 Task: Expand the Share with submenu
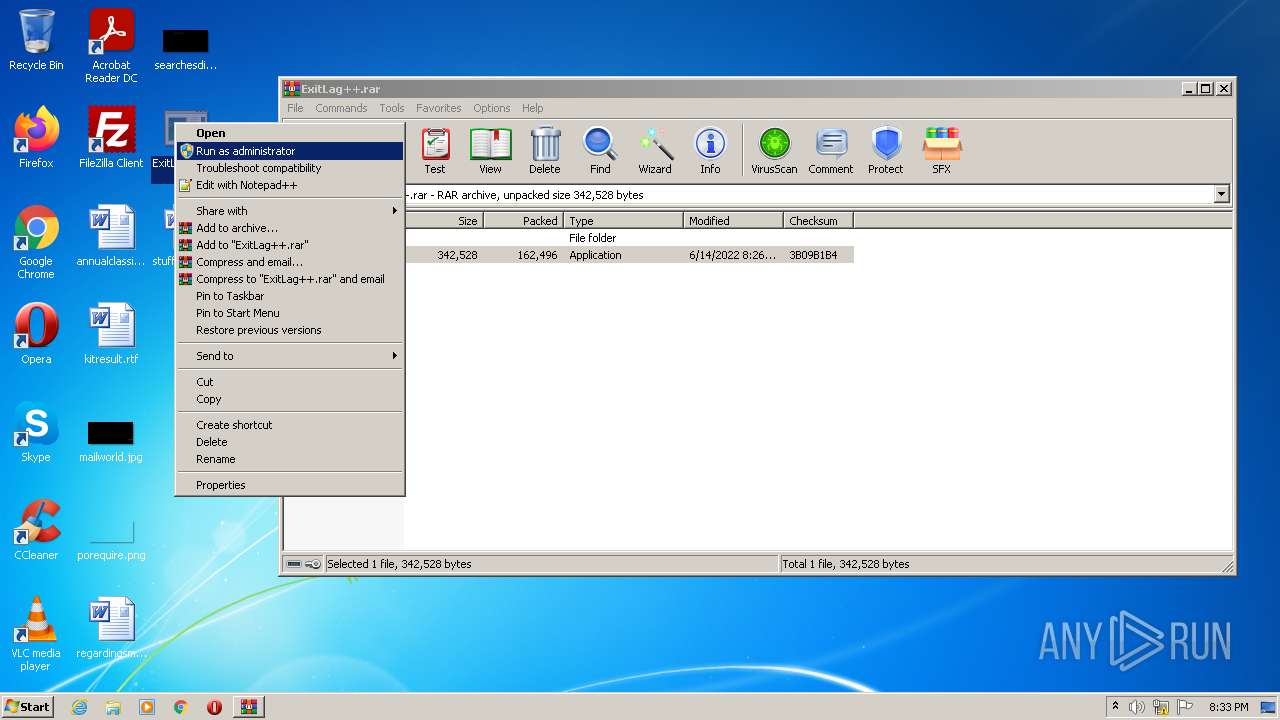coord(290,211)
